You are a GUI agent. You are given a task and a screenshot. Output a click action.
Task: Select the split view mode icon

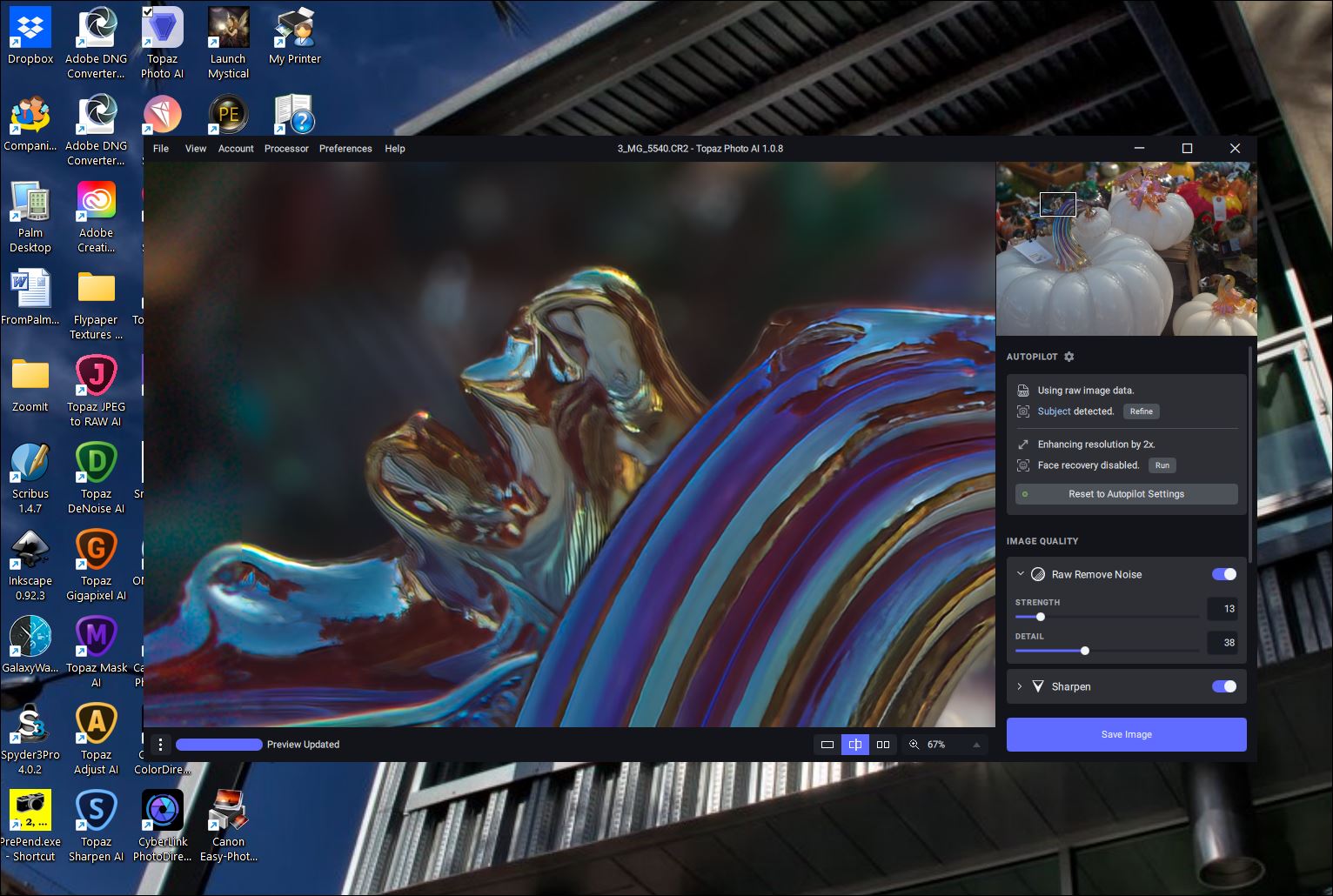pyautogui.click(x=855, y=745)
